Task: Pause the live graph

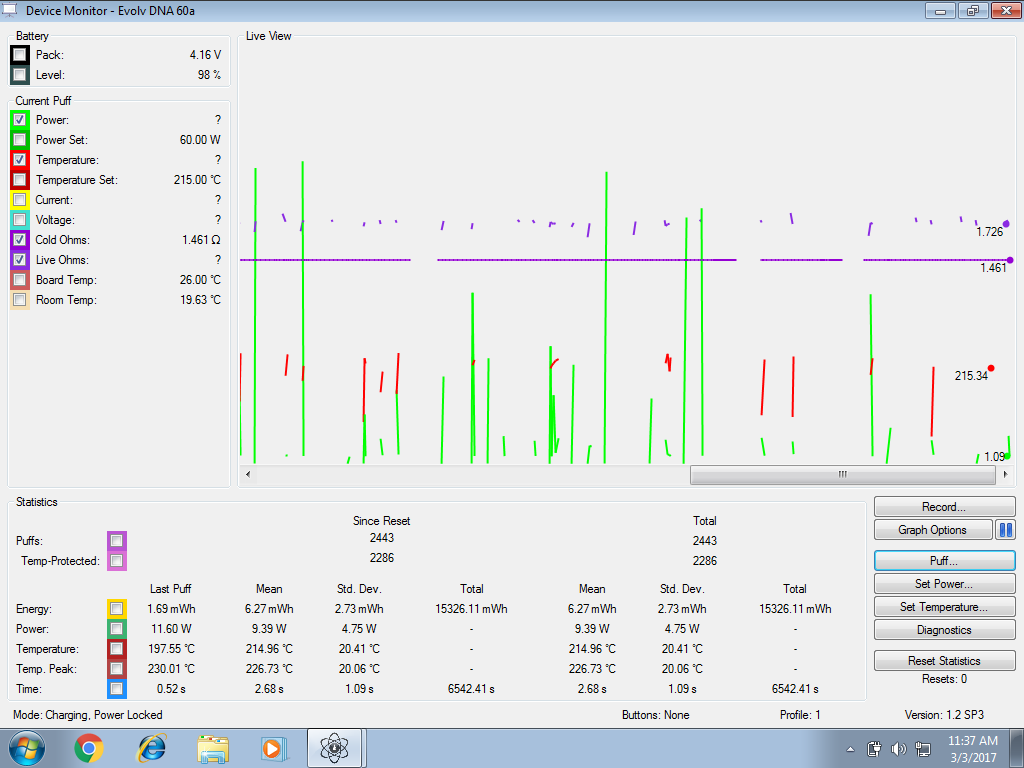Action: [1006, 530]
